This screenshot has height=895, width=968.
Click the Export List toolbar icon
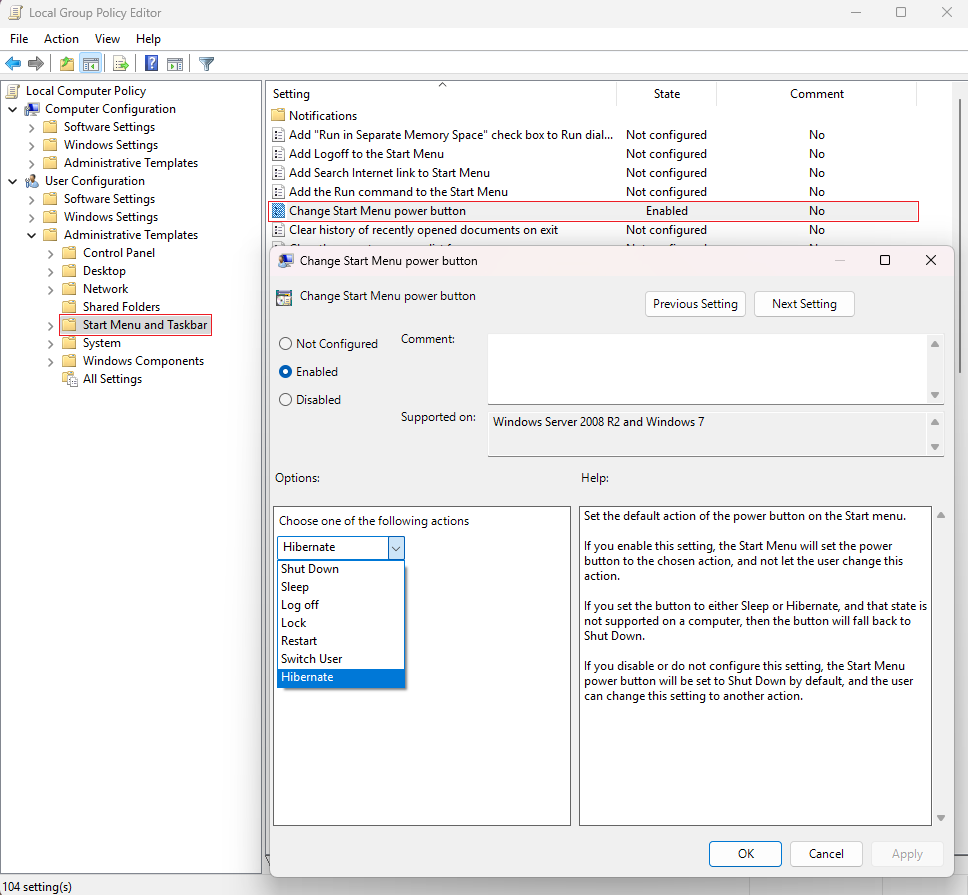tap(121, 64)
